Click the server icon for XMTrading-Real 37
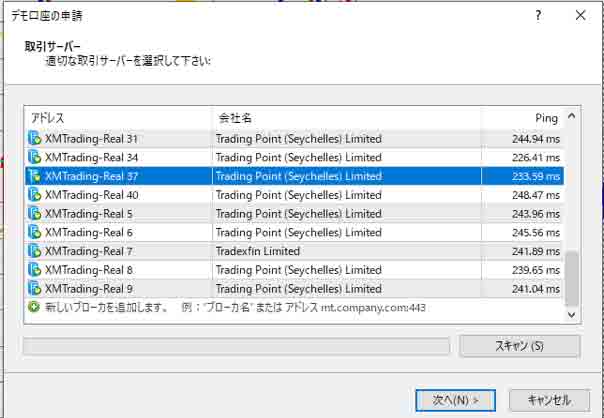This screenshot has height=418, width=604. 34,176
